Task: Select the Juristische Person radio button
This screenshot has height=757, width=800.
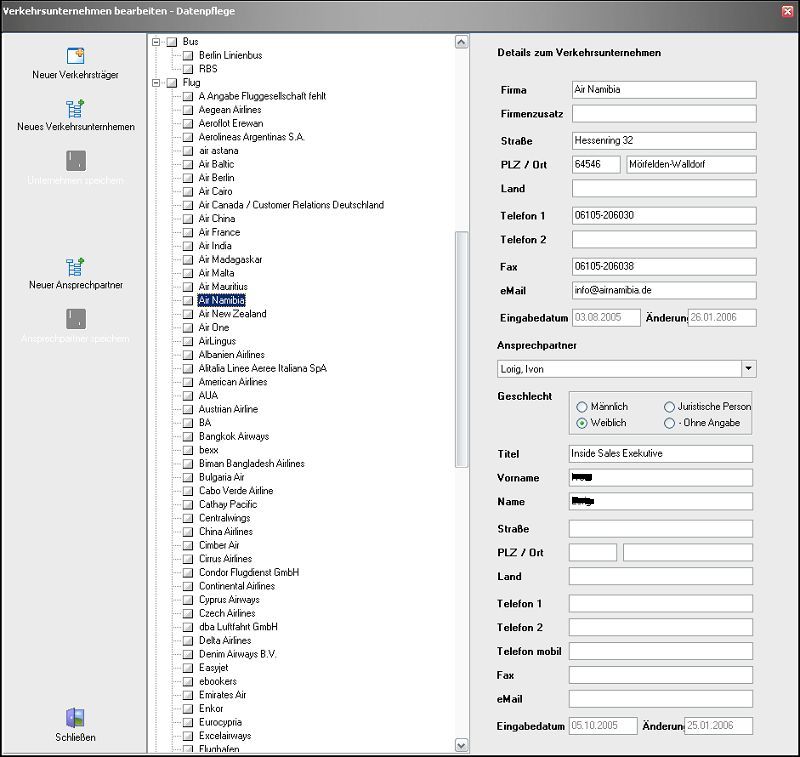Action: [x=669, y=407]
